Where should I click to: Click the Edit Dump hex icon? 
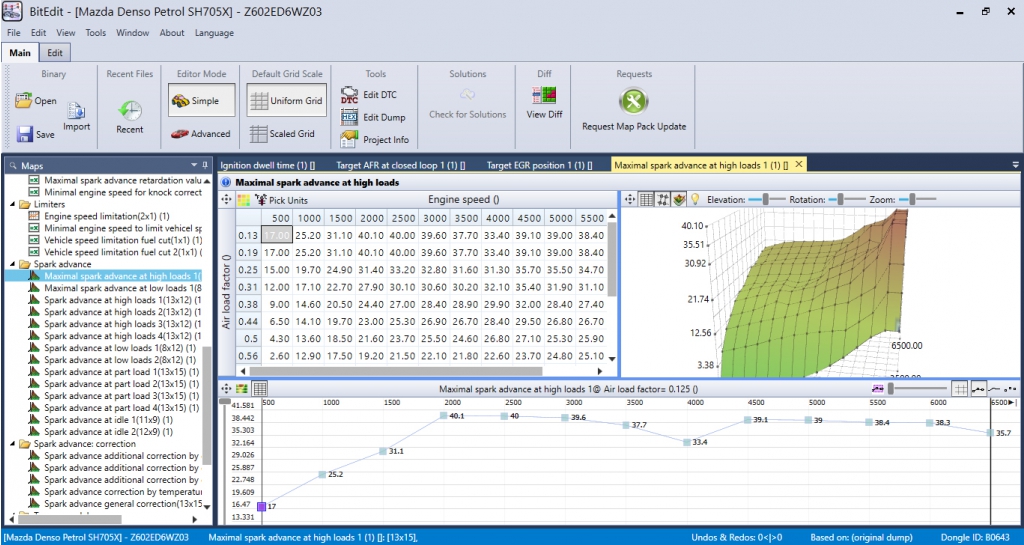click(349, 117)
